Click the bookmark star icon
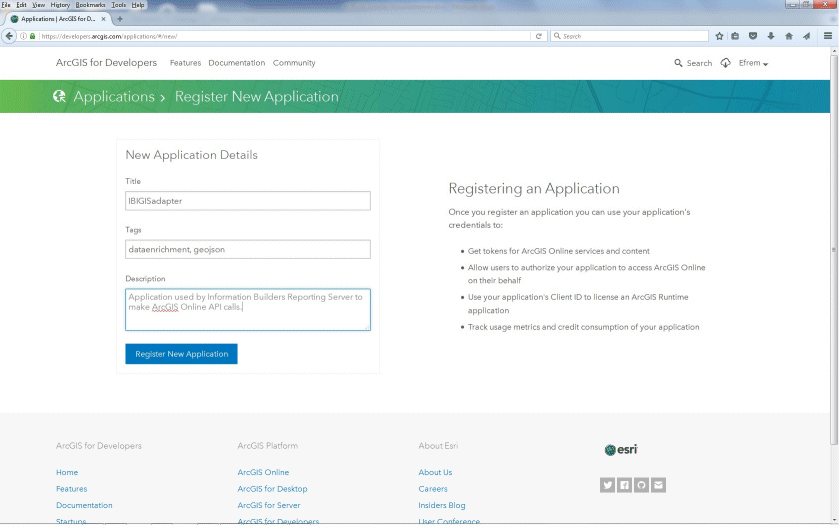 pos(719,36)
